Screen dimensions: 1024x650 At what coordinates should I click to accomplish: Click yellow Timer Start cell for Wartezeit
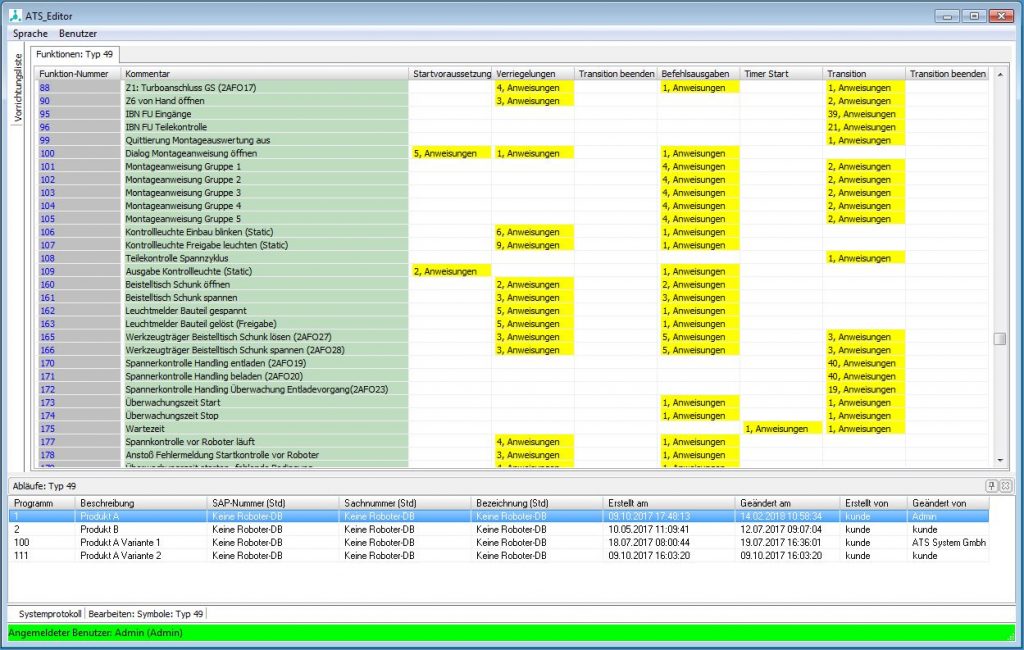click(x=781, y=429)
